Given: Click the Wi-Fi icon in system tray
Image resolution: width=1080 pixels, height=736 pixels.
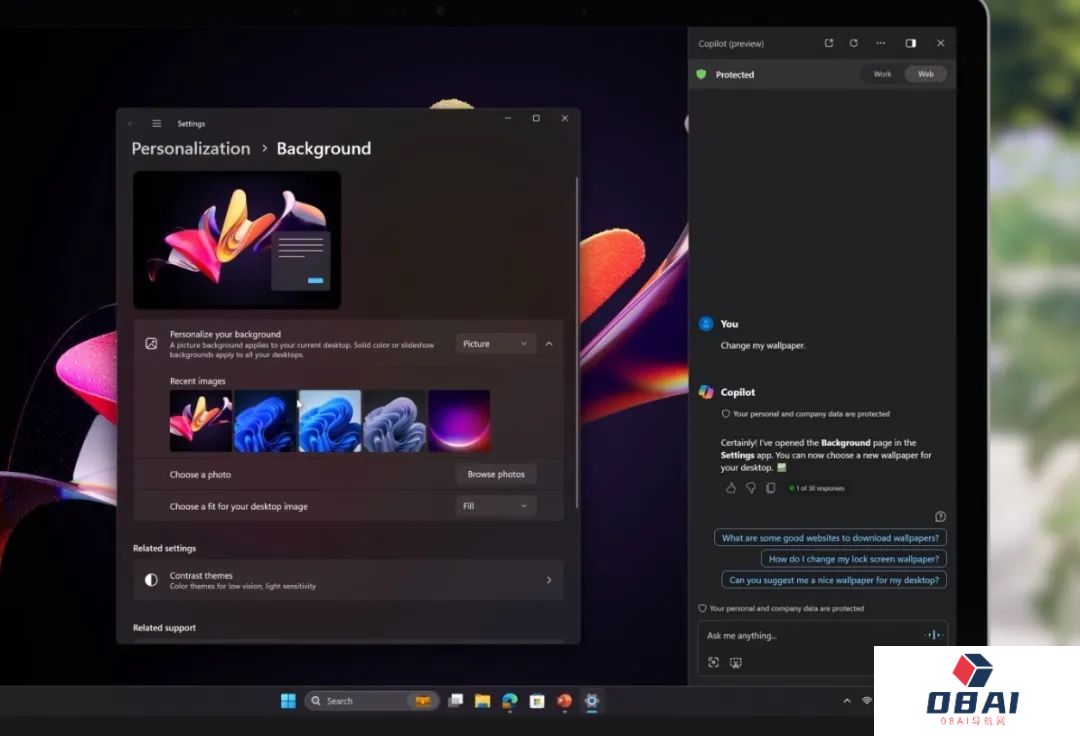Looking at the screenshot, I should [867, 701].
